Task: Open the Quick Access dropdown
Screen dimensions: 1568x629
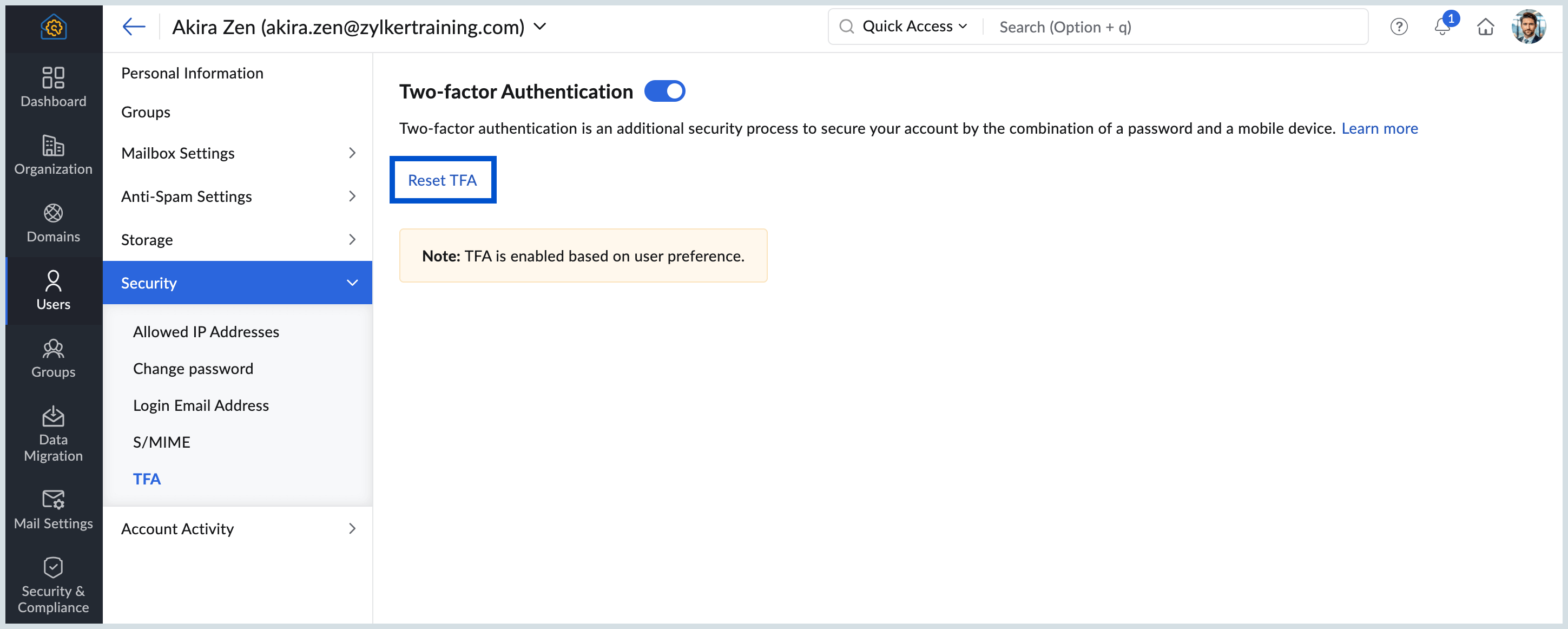Action: click(x=914, y=27)
